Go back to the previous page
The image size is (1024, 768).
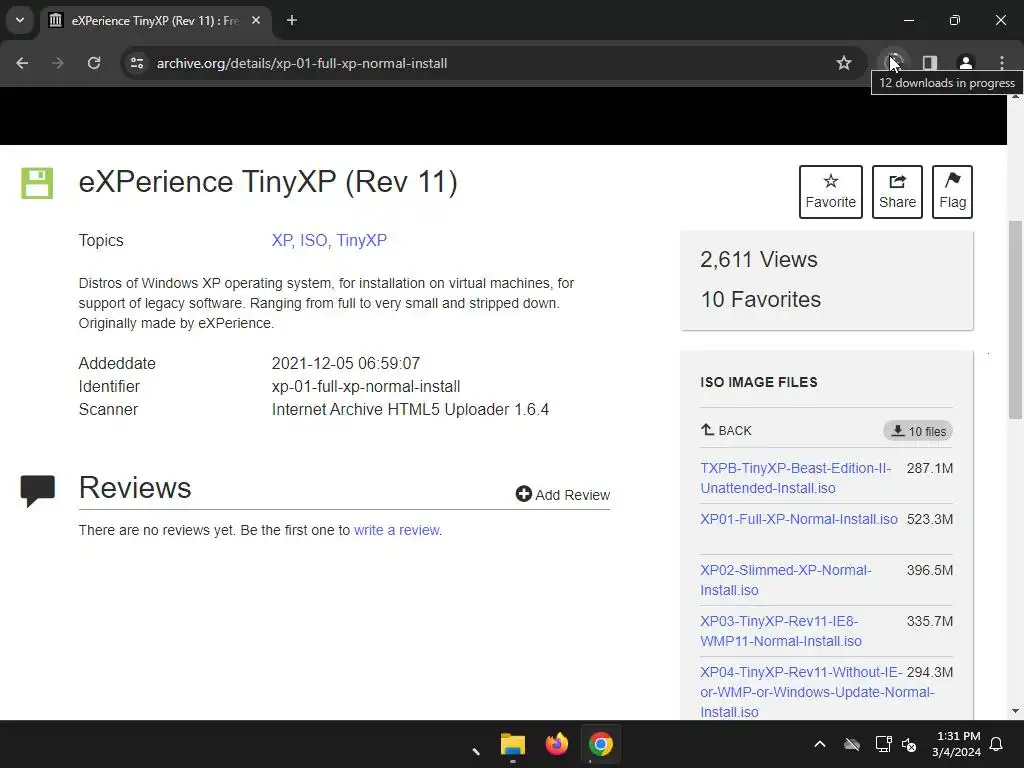[x=22, y=63]
